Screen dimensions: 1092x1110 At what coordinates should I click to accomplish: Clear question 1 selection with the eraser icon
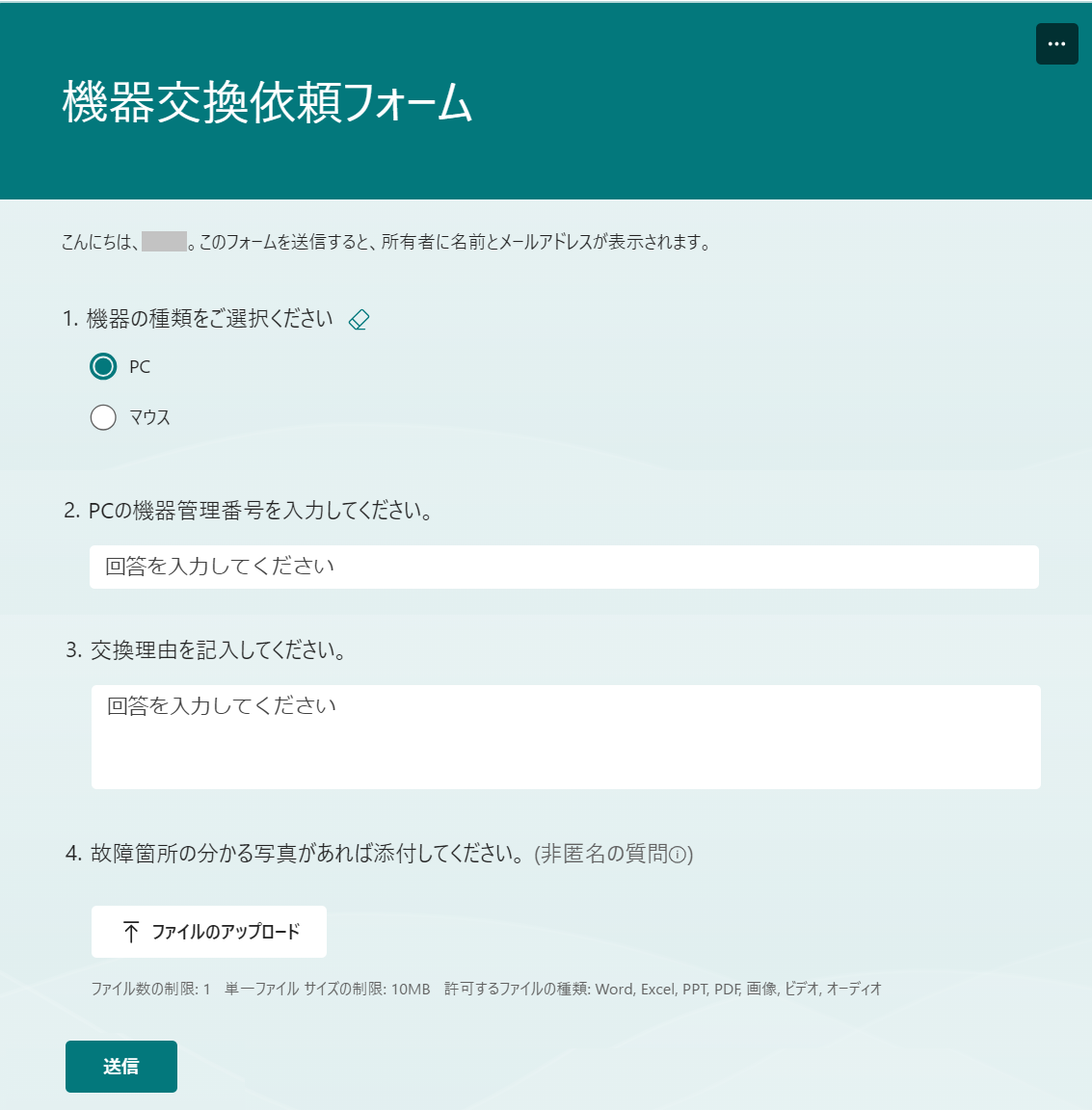[359, 318]
